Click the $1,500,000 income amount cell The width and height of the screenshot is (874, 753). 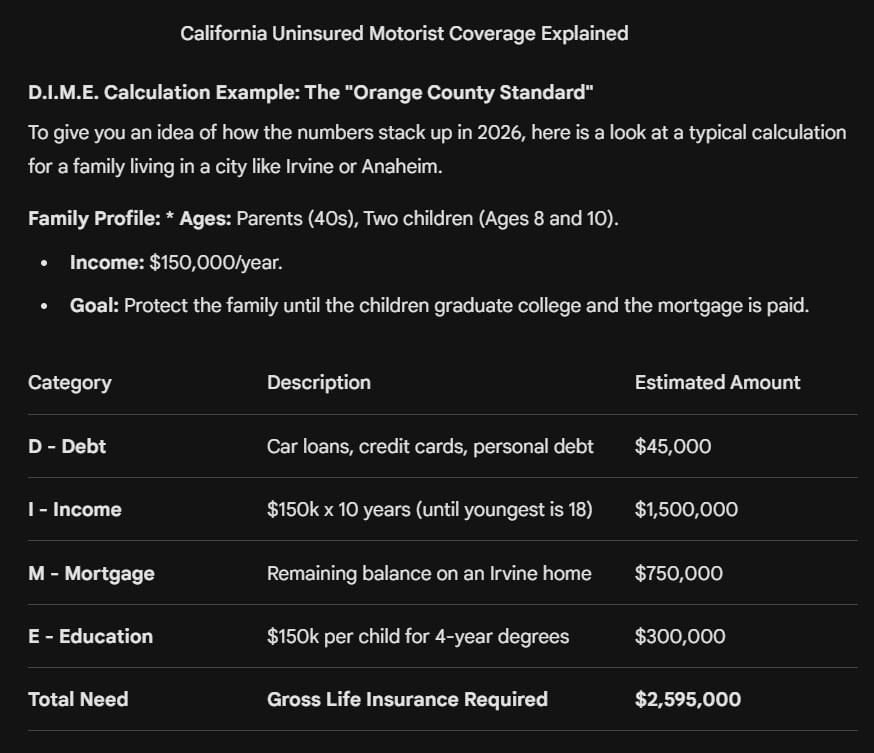[x=686, y=509]
